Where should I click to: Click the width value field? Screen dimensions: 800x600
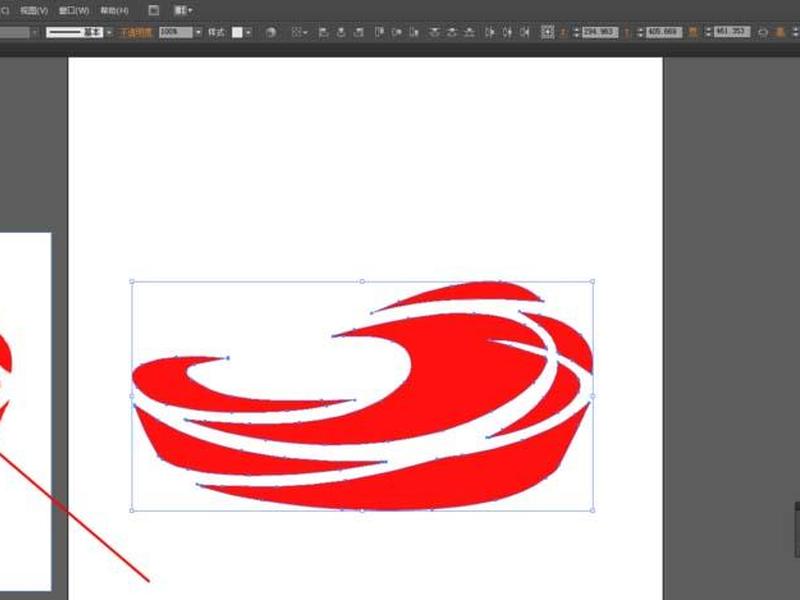pyautogui.click(x=732, y=32)
